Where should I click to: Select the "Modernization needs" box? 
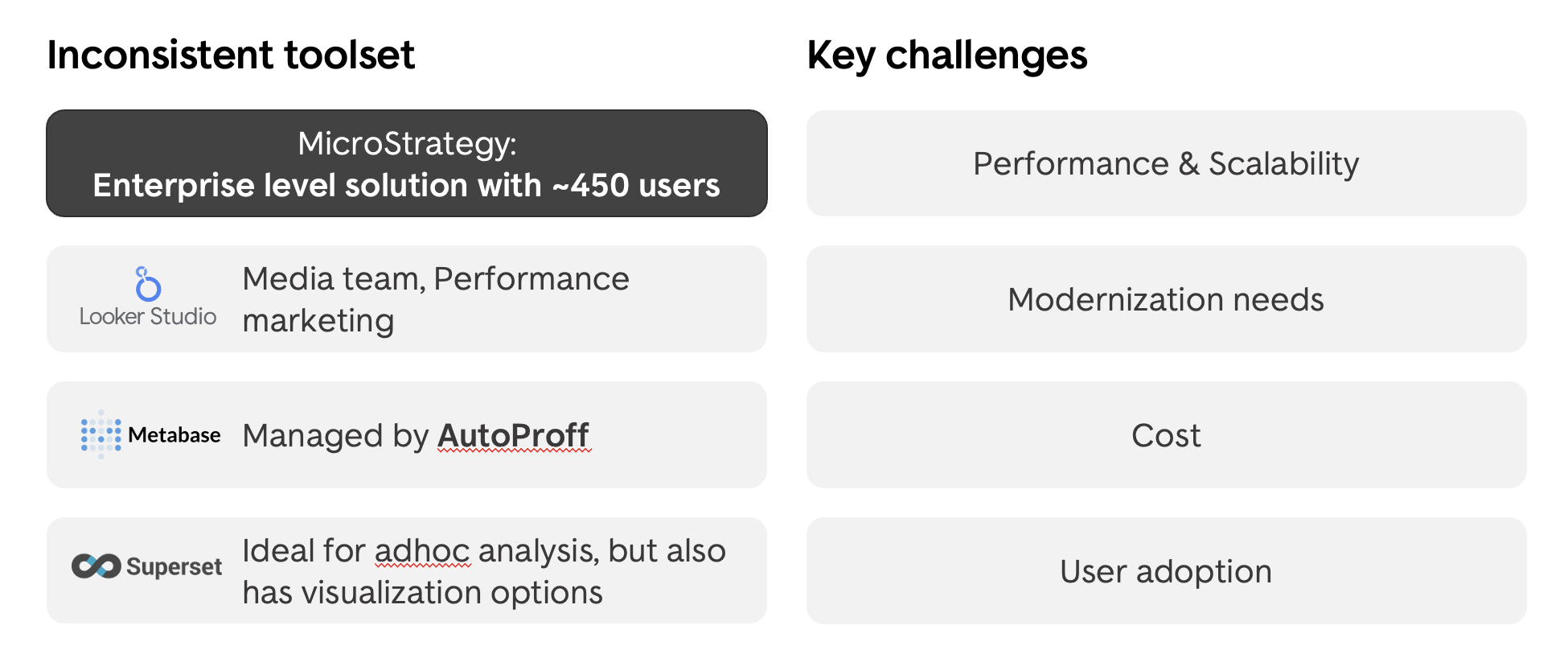[1166, 299]
